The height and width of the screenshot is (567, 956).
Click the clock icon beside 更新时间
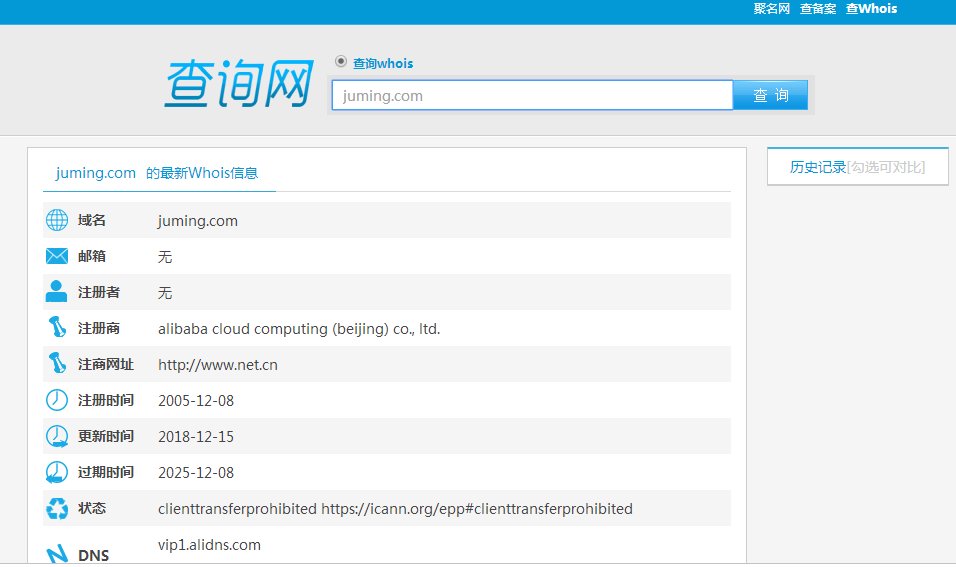57,436
